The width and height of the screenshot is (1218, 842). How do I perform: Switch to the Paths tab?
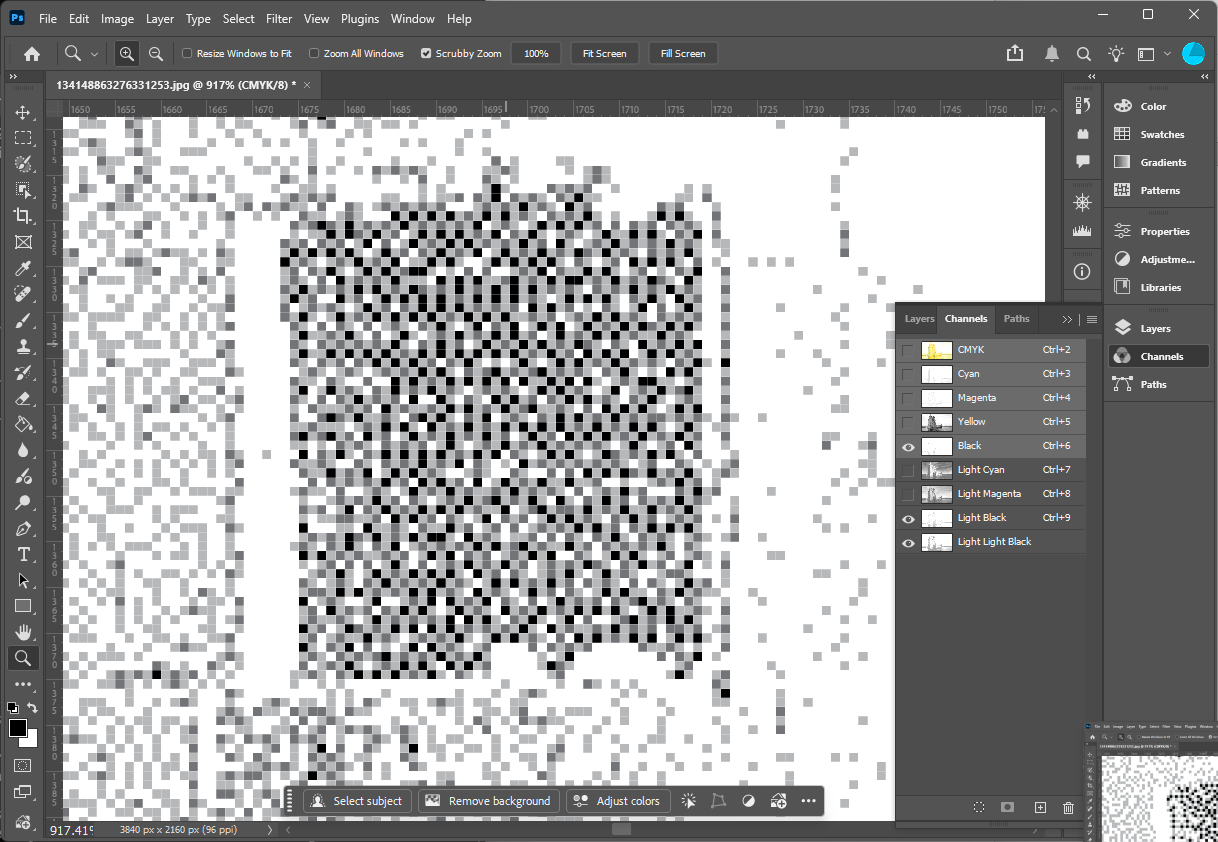coord(1016,319)
